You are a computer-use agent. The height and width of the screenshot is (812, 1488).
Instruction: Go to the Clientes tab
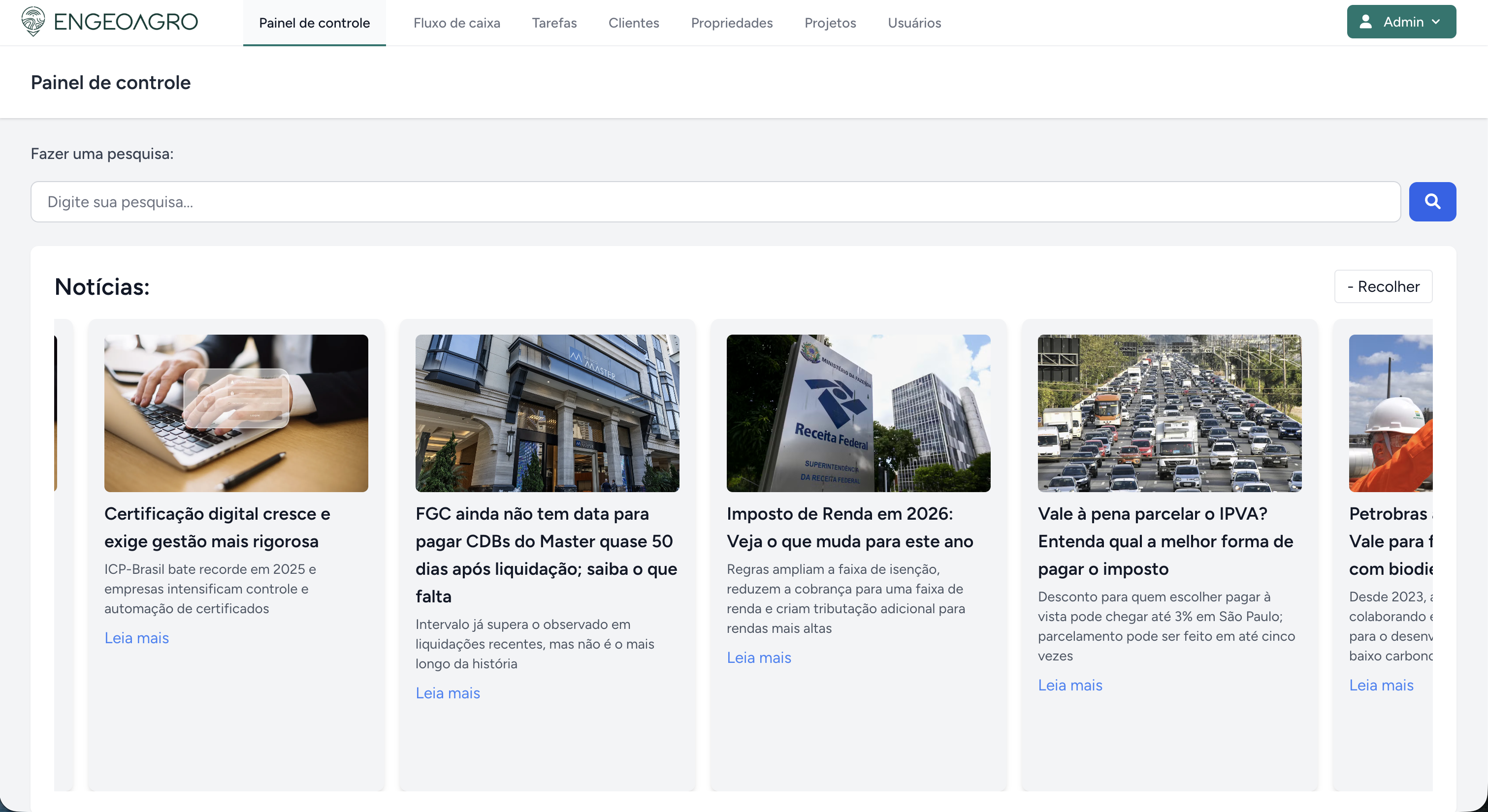pos(634,23)
